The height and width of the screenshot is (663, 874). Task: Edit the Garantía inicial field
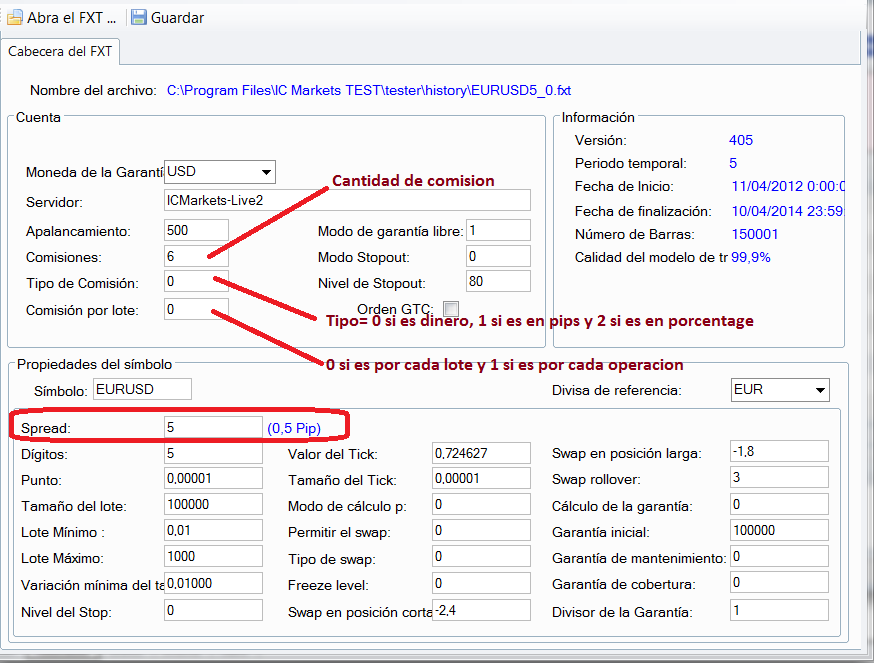[x=778, y=531]
